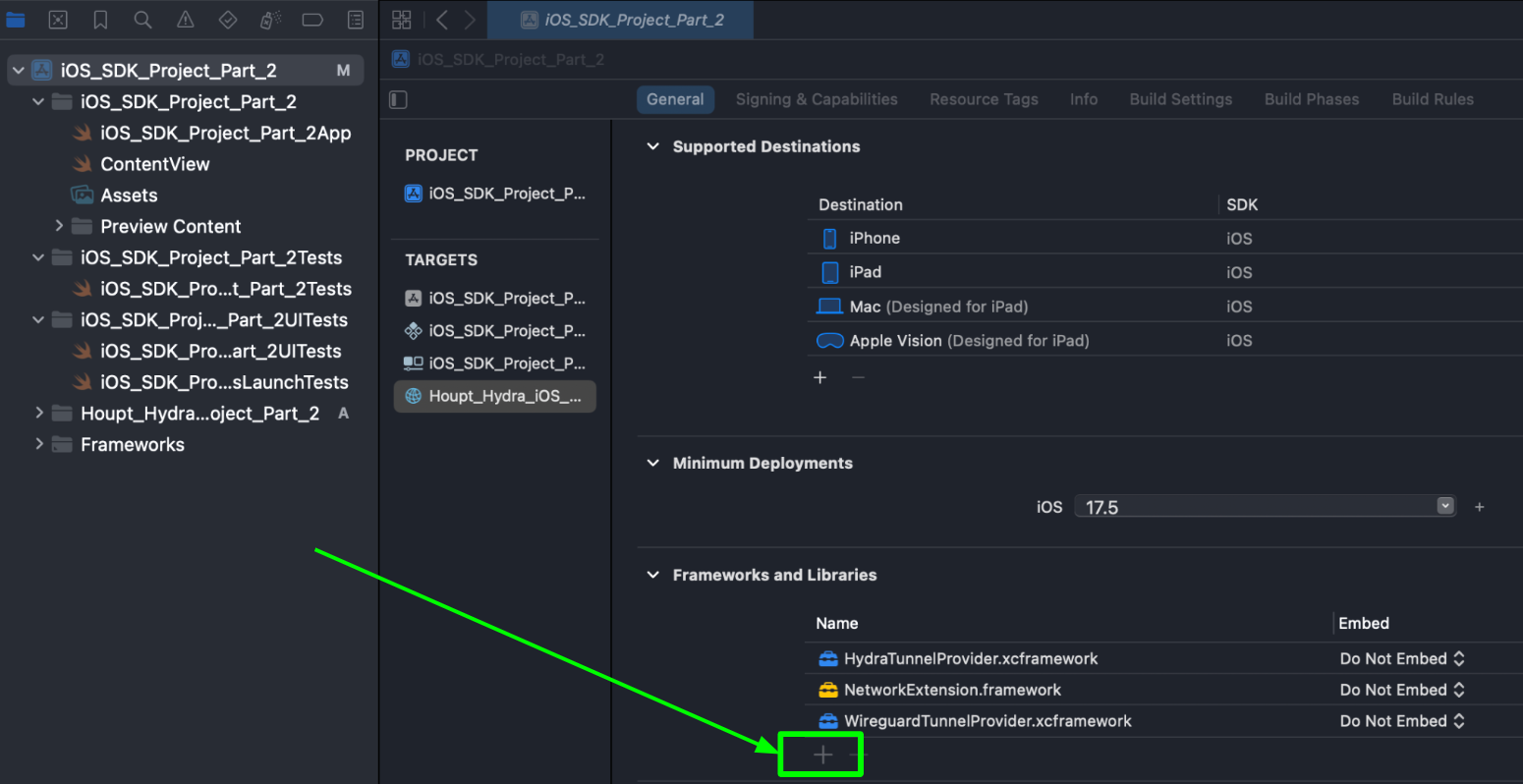The image size is (1523, 784).
Task: Open the Source Control navigator
Action: pyautogui.click(x=58, y=20)
